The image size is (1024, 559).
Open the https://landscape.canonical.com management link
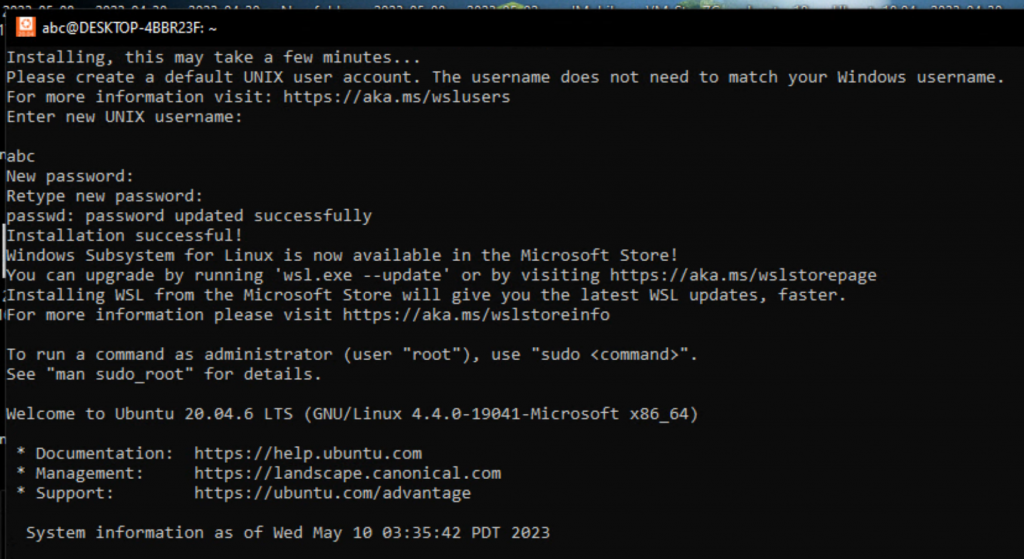347,473
